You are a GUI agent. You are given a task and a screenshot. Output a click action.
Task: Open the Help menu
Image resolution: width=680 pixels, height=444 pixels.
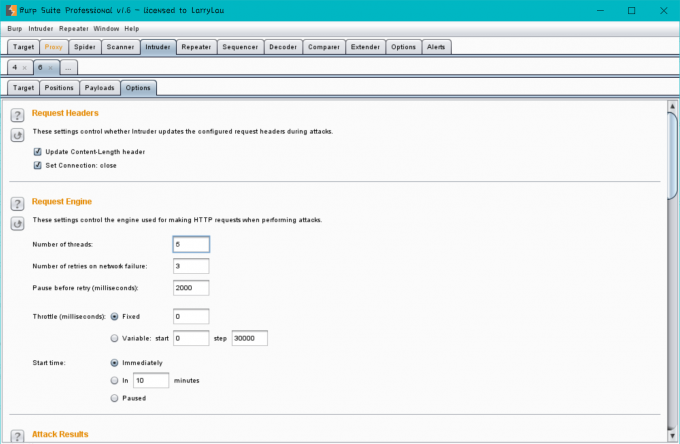click(x=132, y=29)
